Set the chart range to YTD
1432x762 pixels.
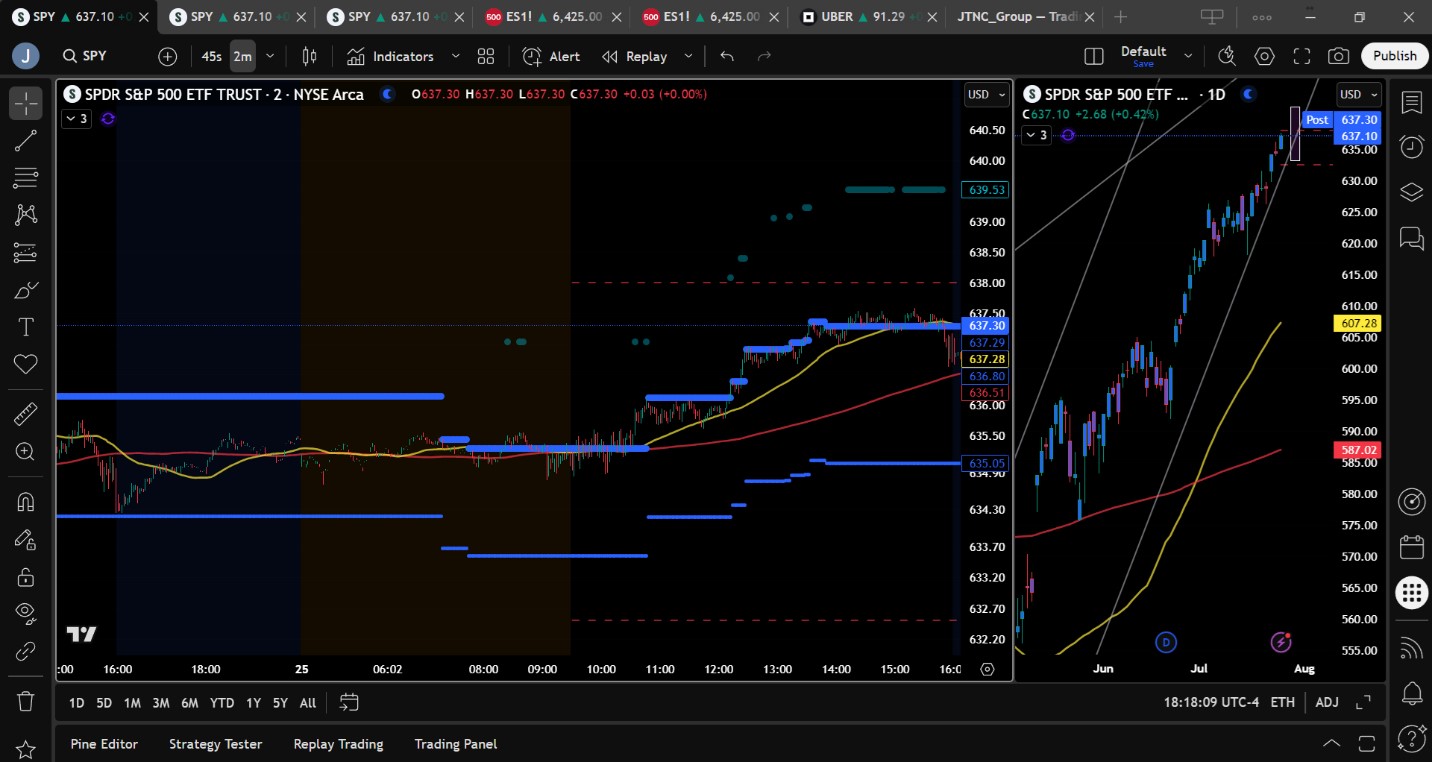pyautogui.click(x=222, y=703)
